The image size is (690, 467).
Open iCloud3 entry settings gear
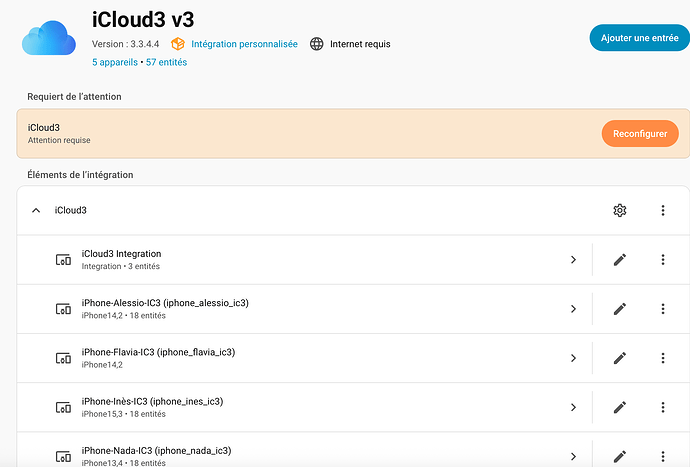[x=620, y=210]
